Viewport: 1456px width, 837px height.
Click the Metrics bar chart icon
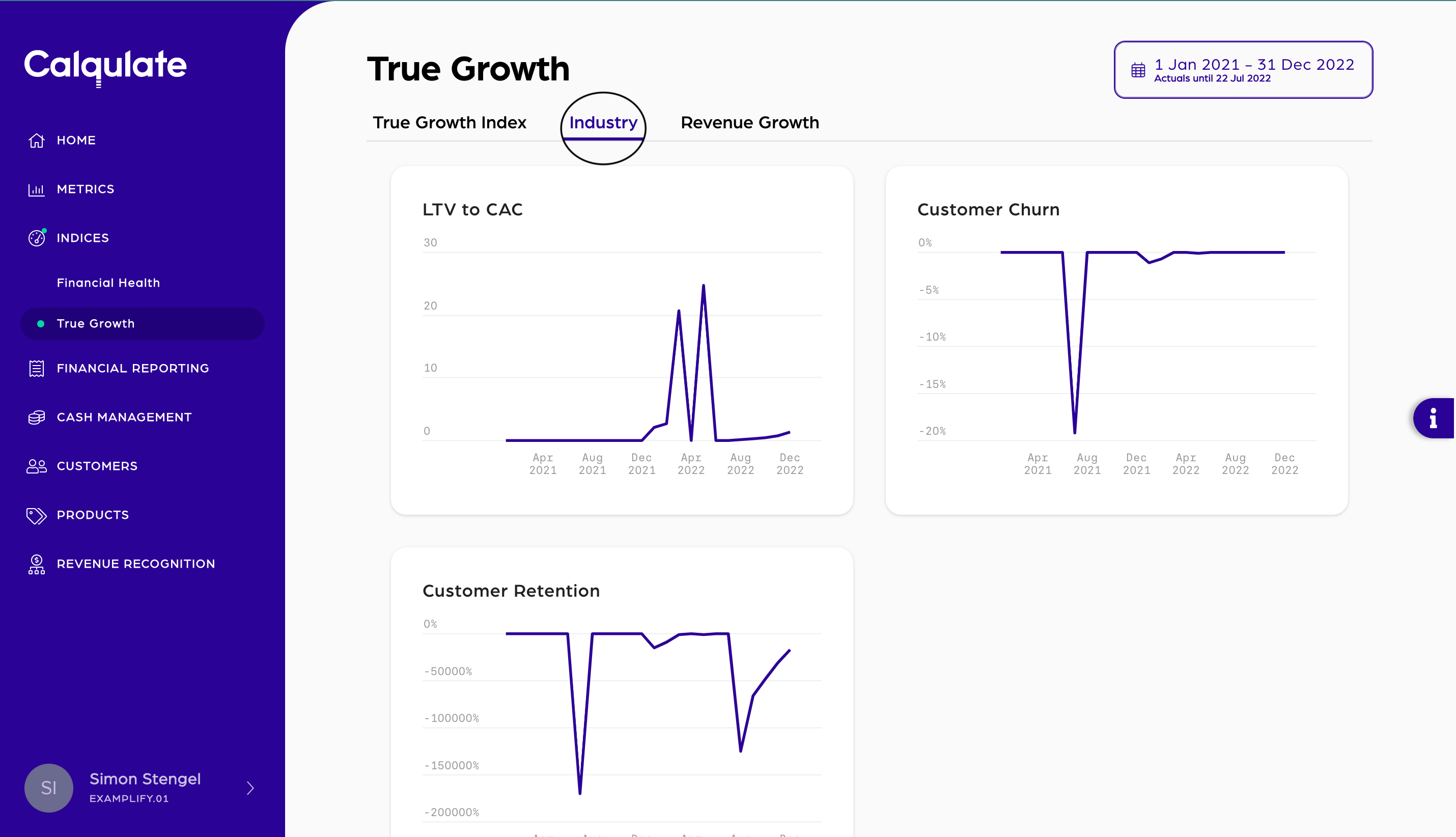36,189
